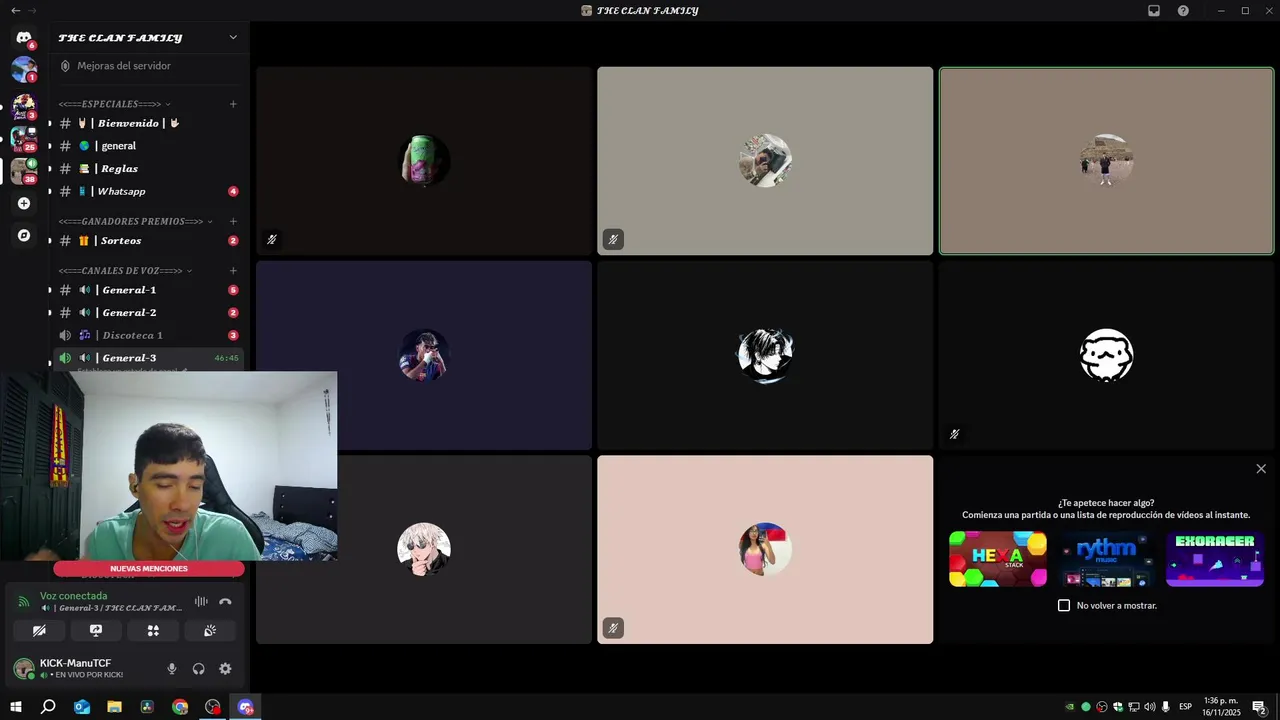Viewport: 1280px width, 720px height.
Task: Launch the Hexa Stack activity
Action: tap(998, 559)
